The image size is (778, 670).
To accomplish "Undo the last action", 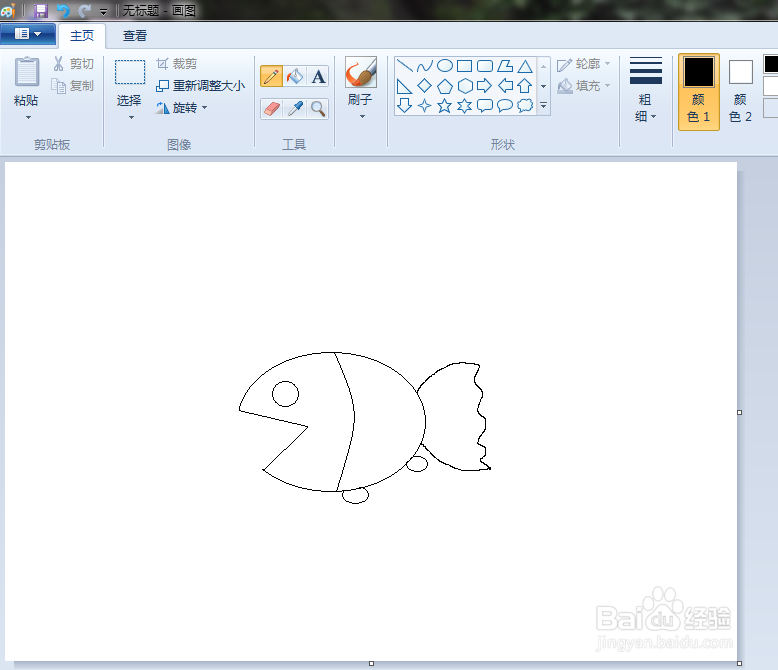I will 63,10.
